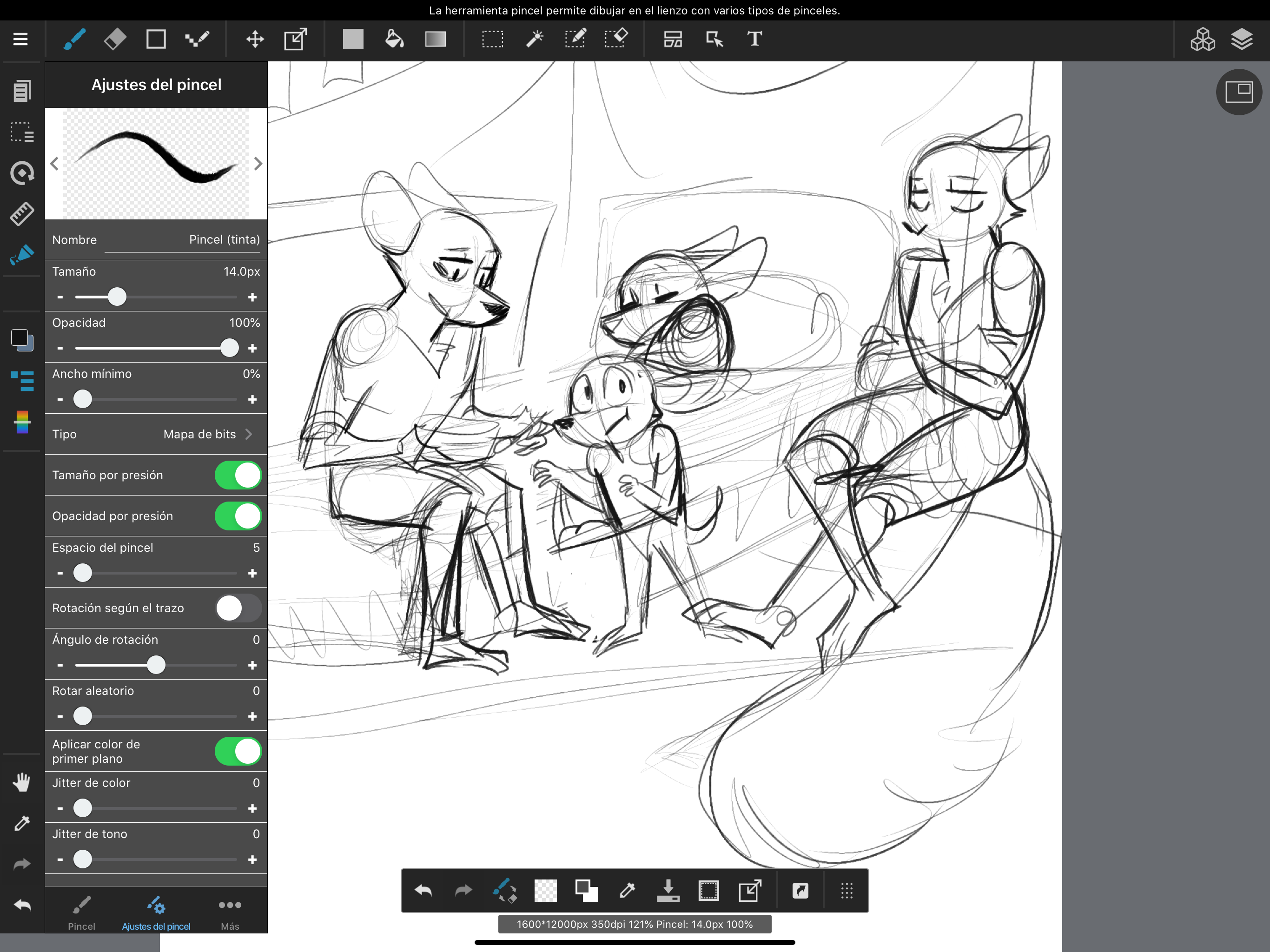Select the Move tool

coord(255,39)
